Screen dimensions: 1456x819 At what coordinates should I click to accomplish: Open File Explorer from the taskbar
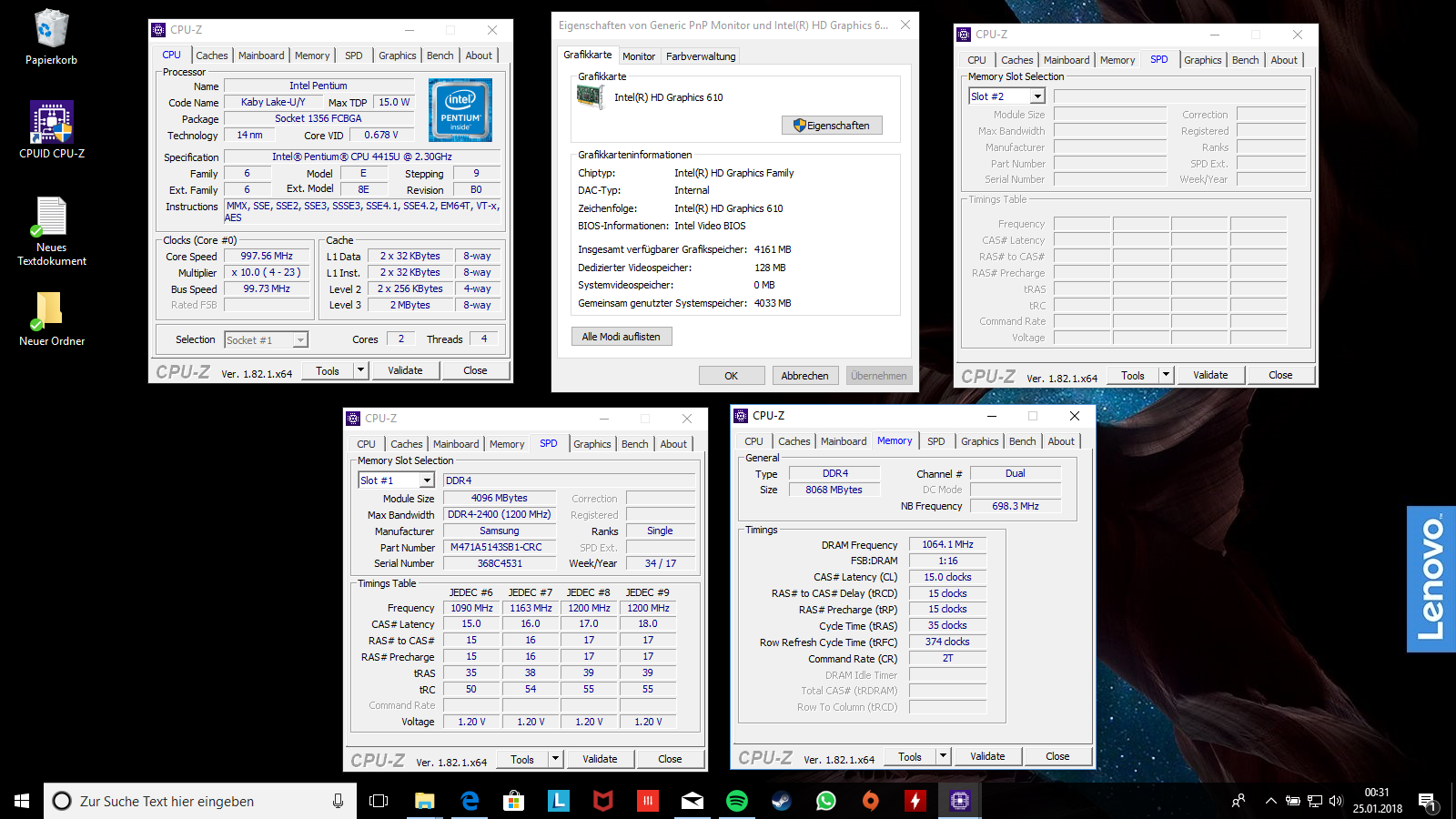(x=424, y=801)
